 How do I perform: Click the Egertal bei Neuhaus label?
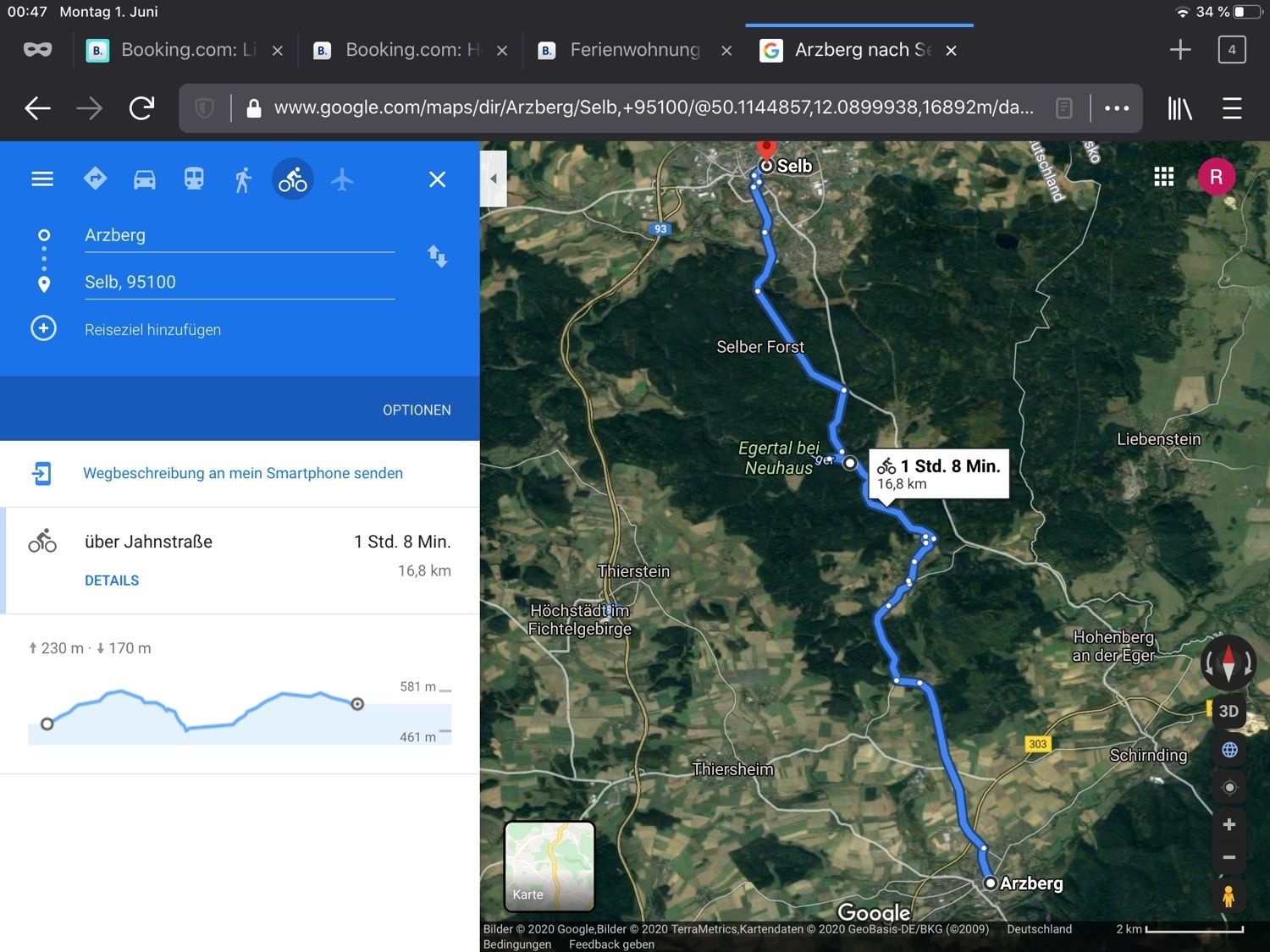[x=778, y=458]
